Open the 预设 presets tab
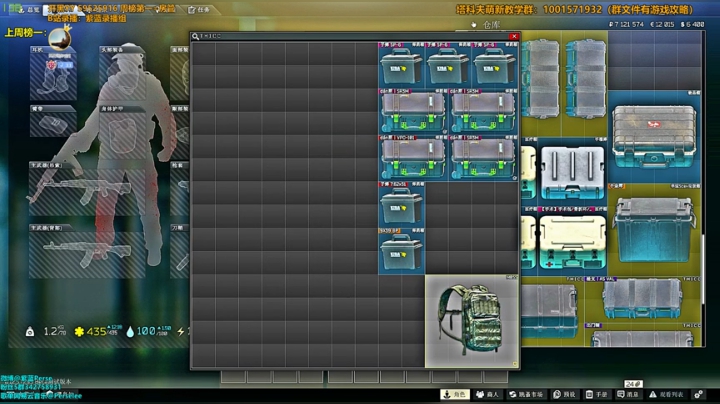Screen dimensions: 720x404 click(564, 394)
